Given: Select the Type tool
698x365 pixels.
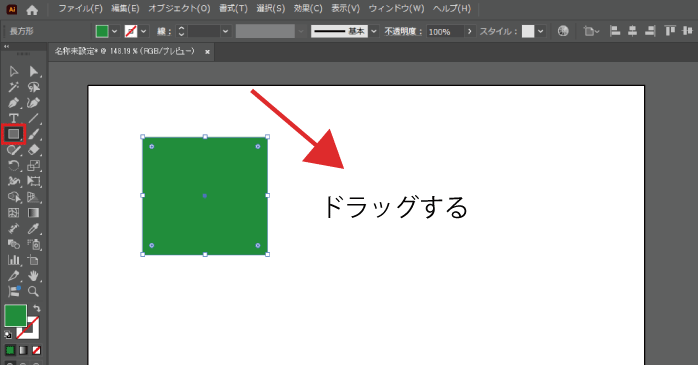Looking at the screenshot, I should point(13,118).
